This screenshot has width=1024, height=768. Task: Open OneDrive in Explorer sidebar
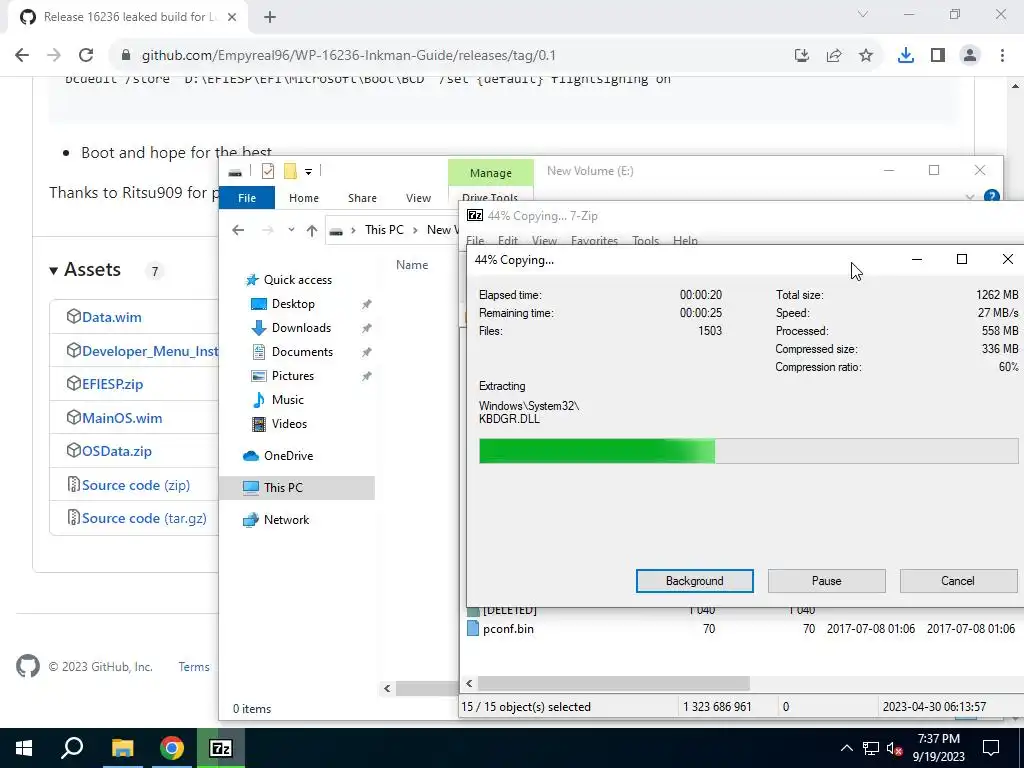288,456
